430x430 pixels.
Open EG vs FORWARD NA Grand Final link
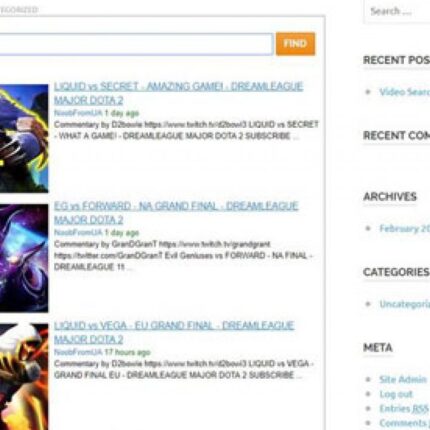click(176, 213)
